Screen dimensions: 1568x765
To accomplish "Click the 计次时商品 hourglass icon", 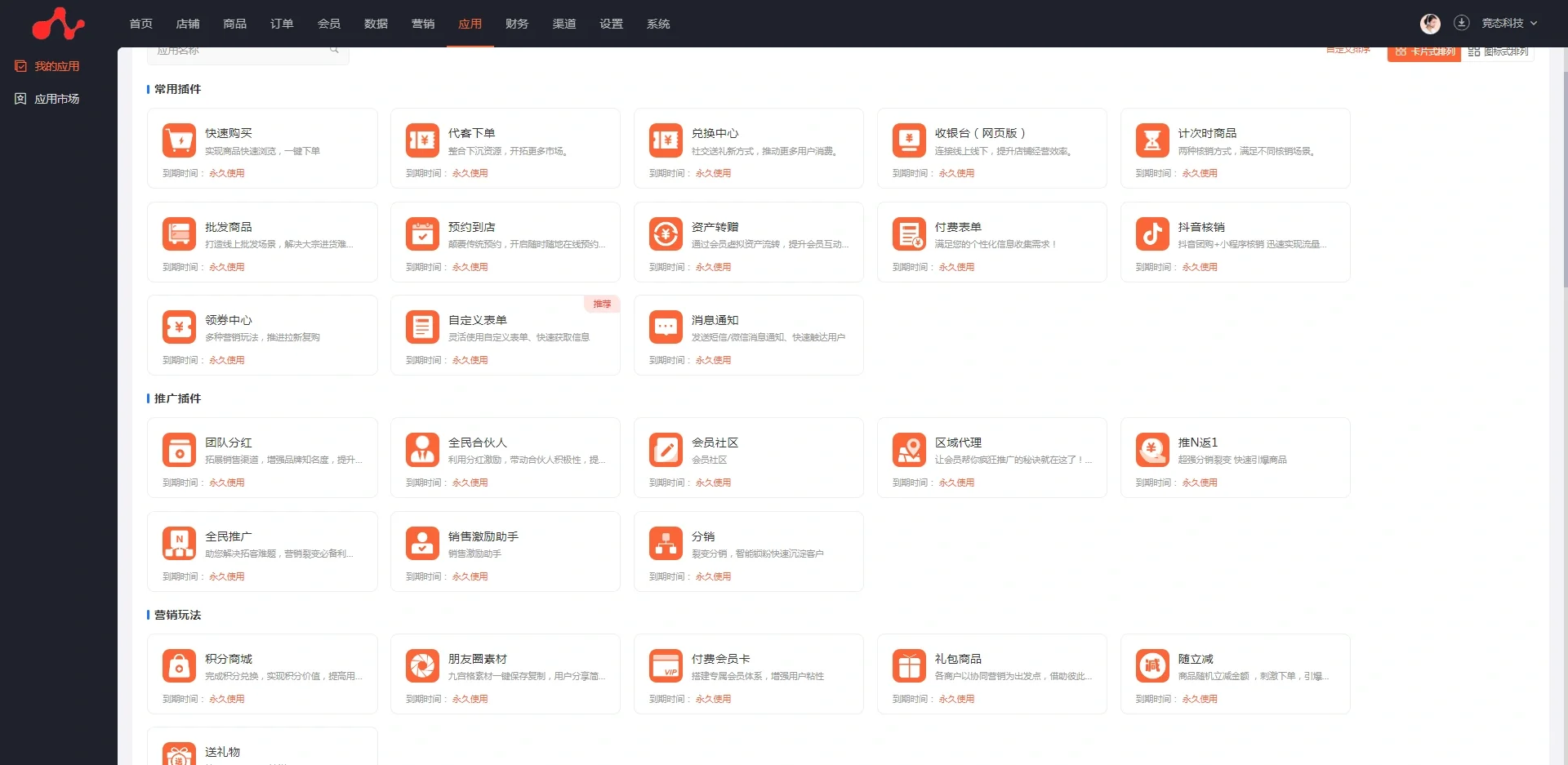I will point(1152,140).
